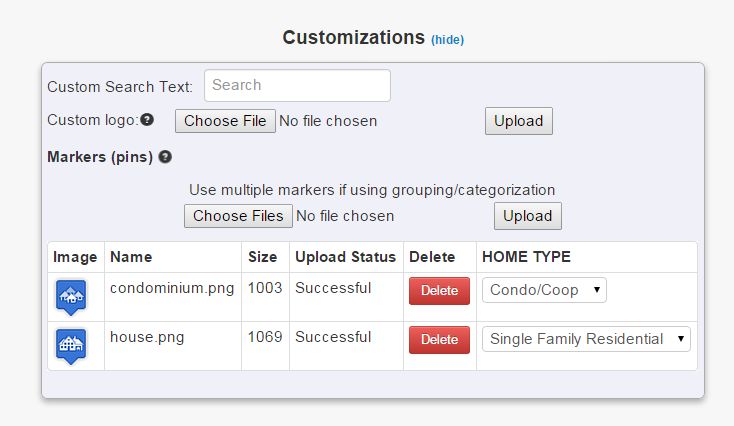Viewport: 734px width, 426px height.
Task: Select the house.png file name cell
Action: click(x=147, y=337)
